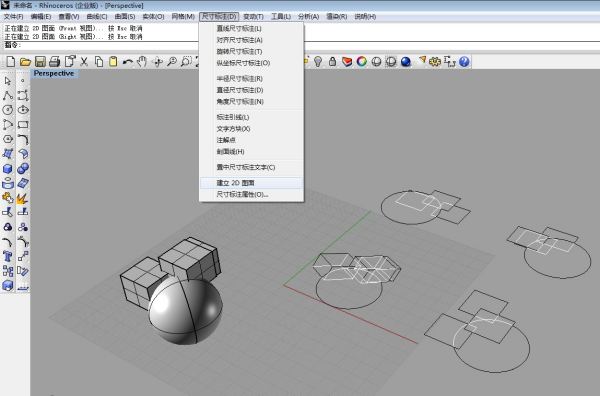Click the padlock Lock icon
The height and width of the screenshot is (396, 600).
[x=332, y=62]
